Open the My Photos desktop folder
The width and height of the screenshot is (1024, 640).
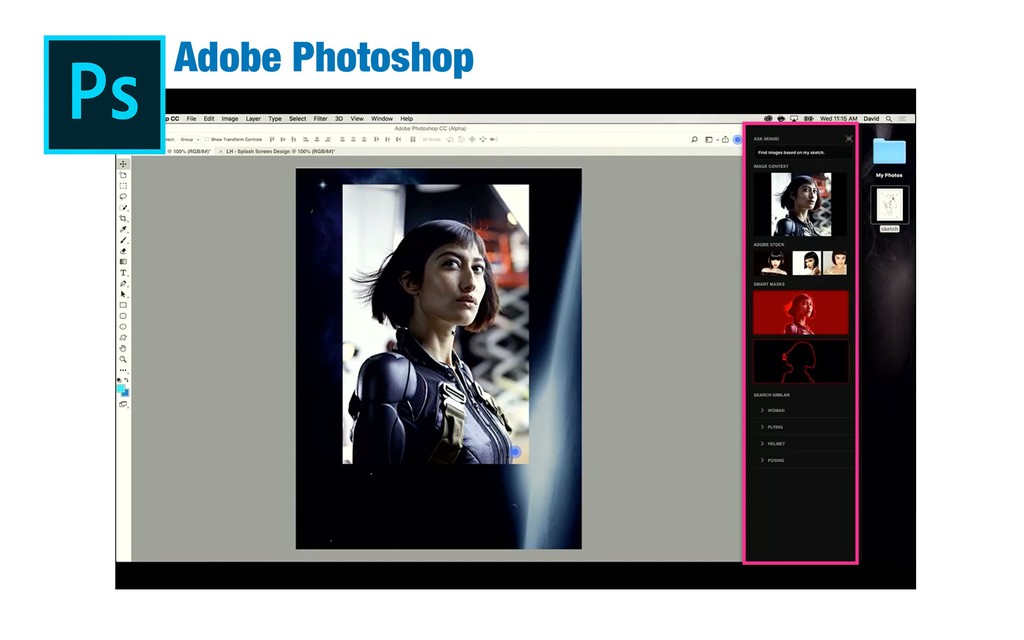[x=889, y=157]
